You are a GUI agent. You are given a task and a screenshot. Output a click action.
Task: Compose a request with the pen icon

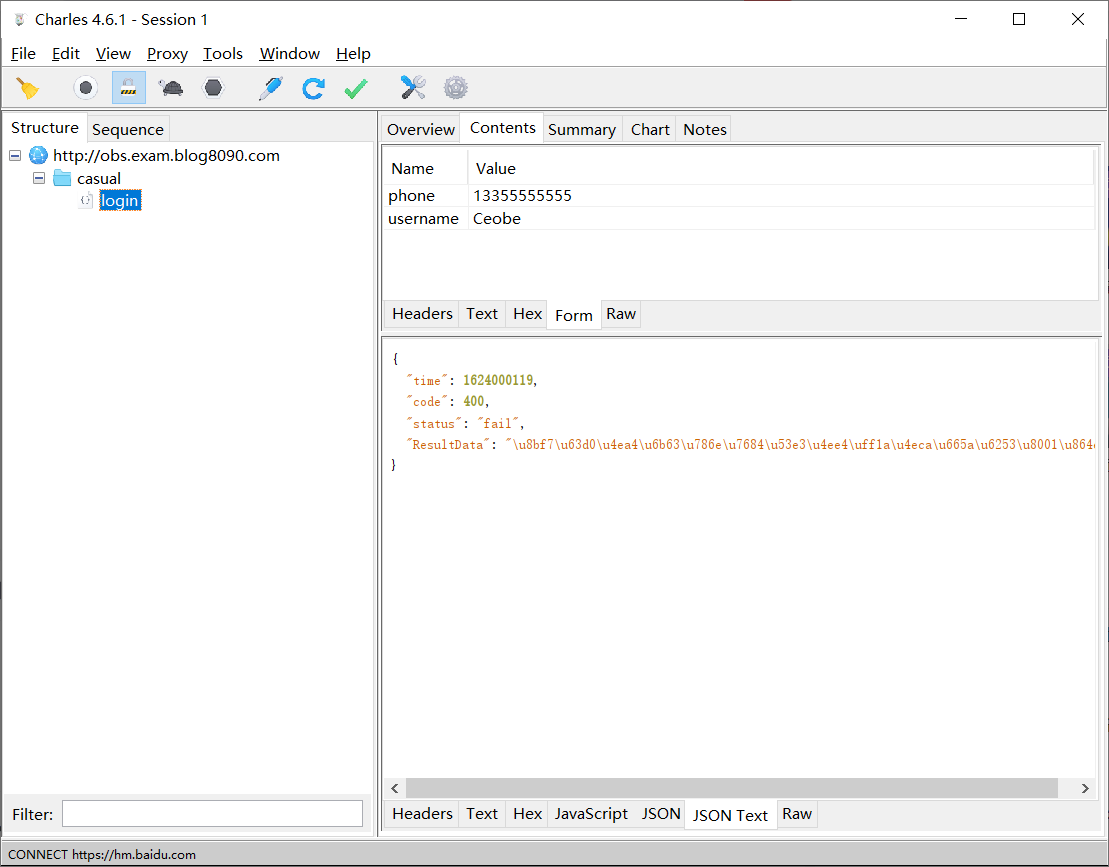pyautogui.click(x=271, y=88)
